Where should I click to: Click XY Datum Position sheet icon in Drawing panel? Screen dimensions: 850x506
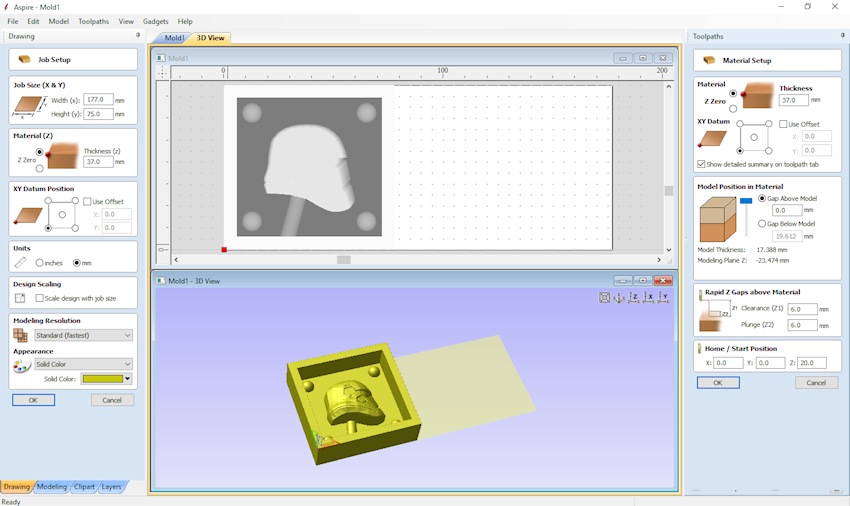[x=28, y=216]
